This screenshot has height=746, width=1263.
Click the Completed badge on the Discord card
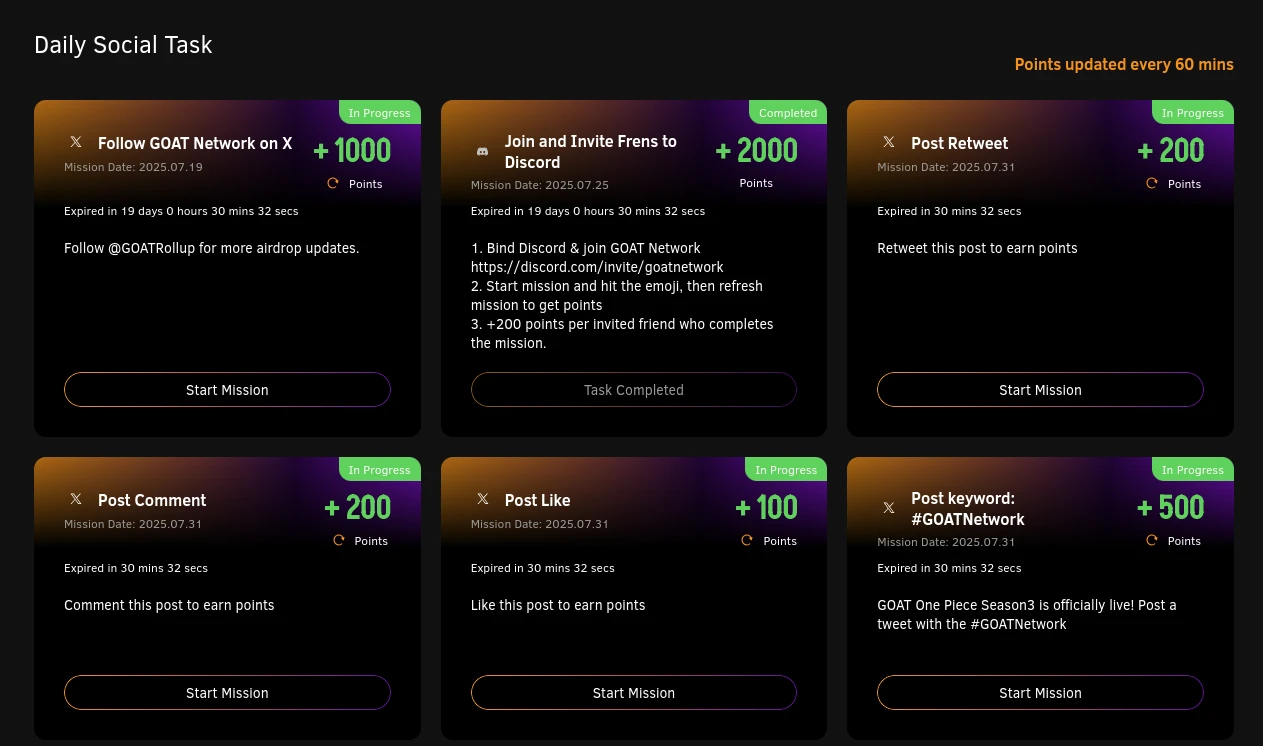[788, 112]
